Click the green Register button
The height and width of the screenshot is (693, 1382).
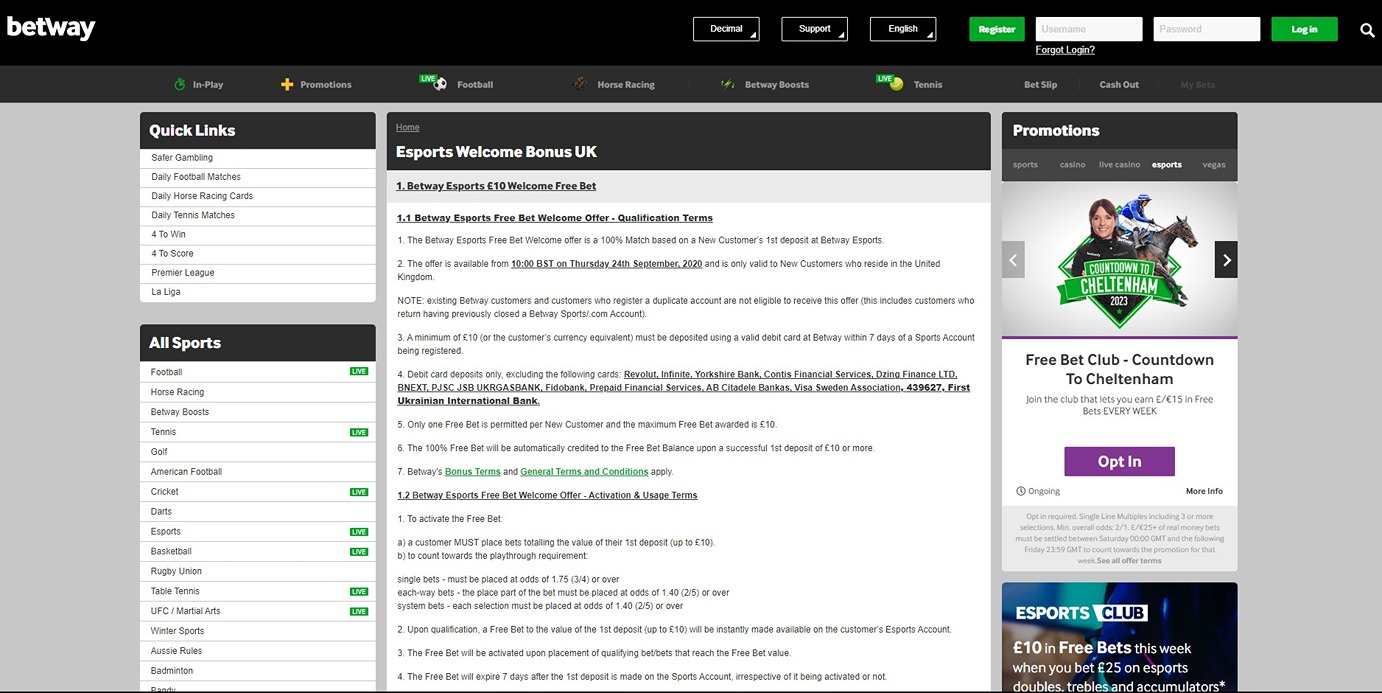pos(997,29)
